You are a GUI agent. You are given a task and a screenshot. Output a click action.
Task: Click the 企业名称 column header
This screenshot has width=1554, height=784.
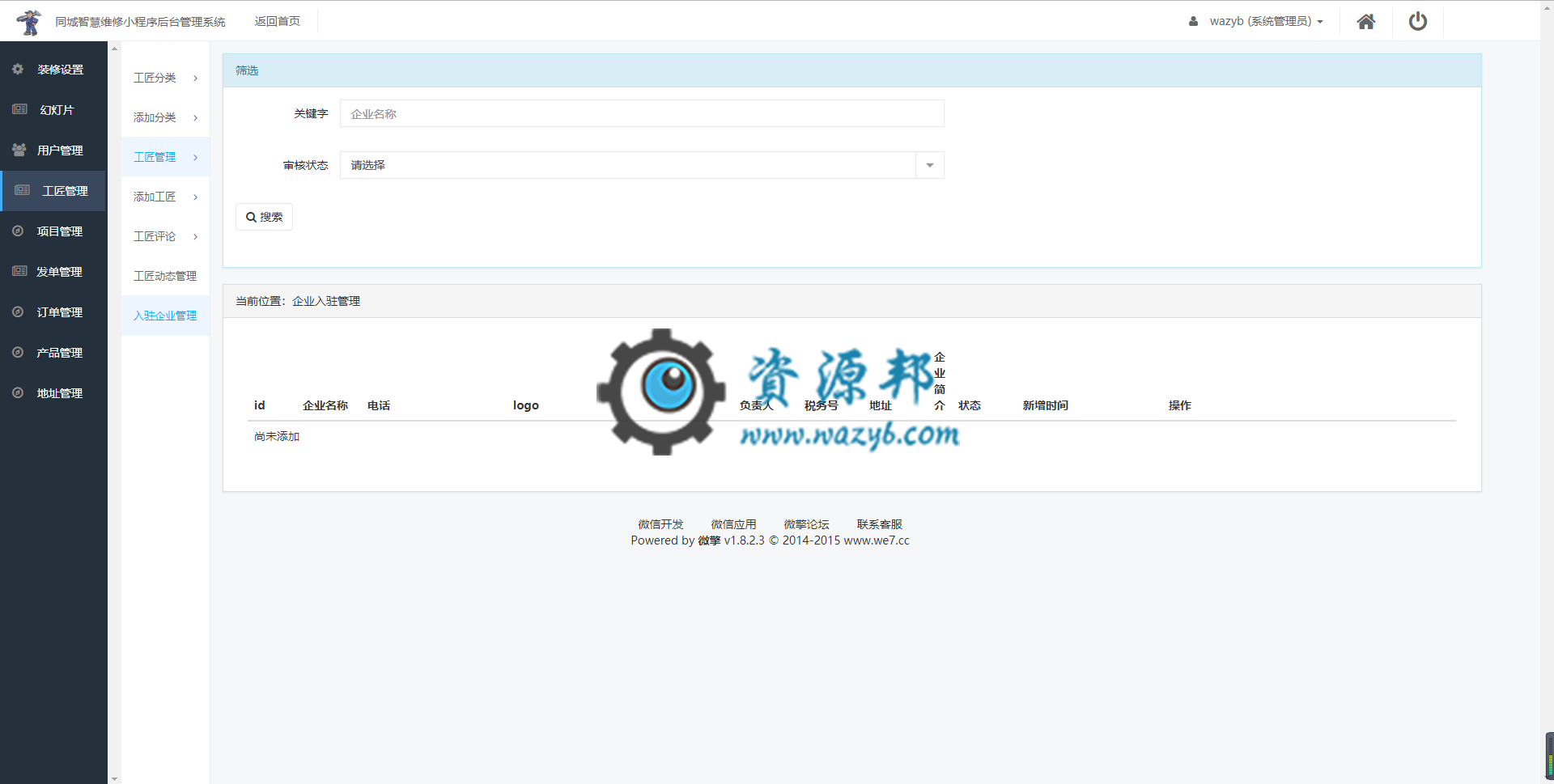tap(325, 405)
